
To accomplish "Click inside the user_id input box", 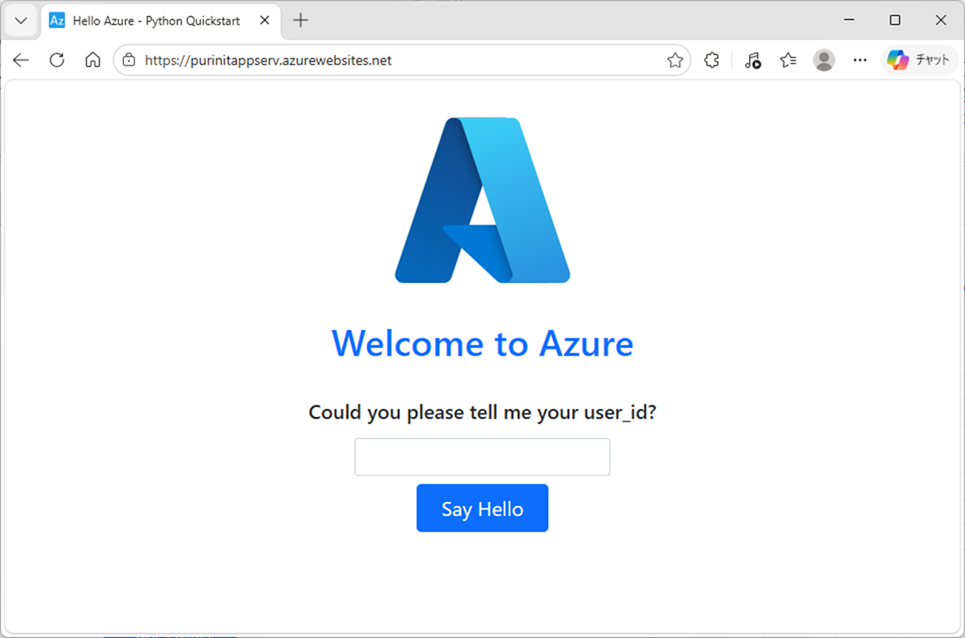I will pyautogui.click(x=482, y=456).
